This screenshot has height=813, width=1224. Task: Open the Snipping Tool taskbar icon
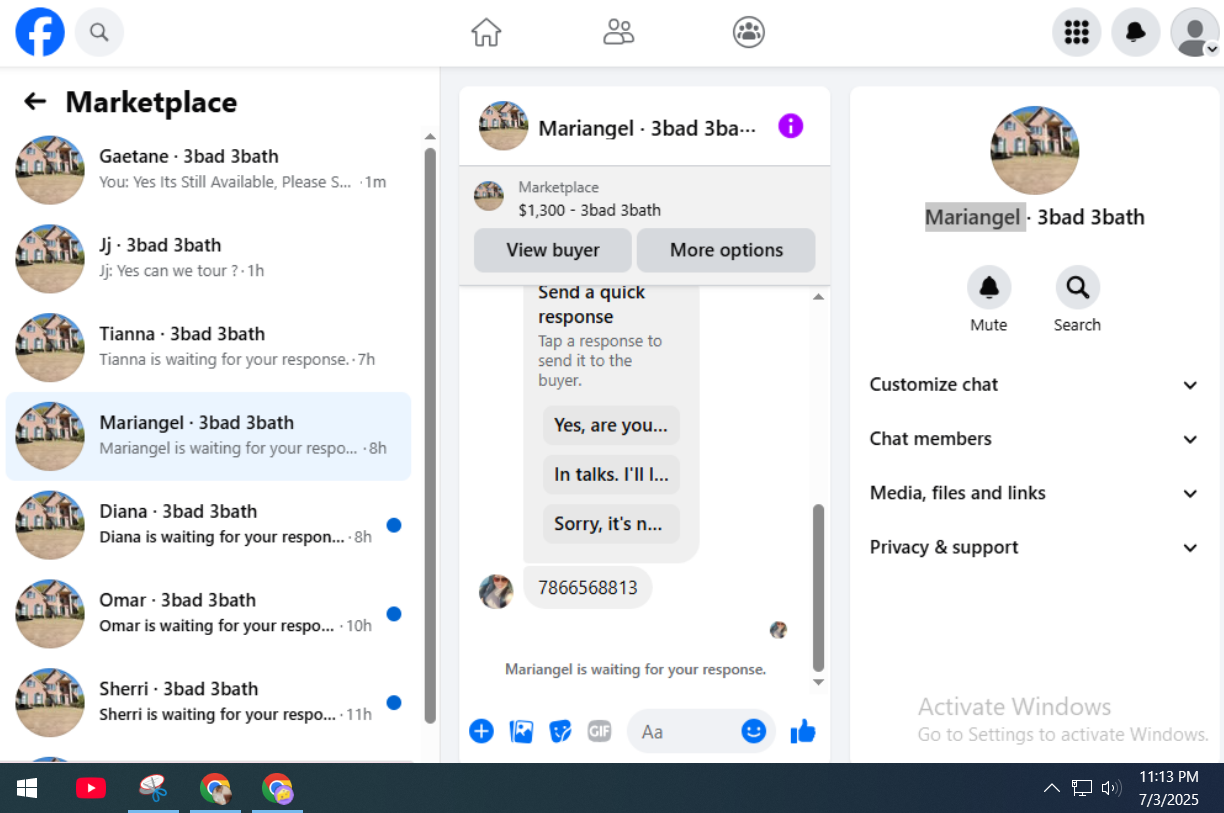point(153,788)
